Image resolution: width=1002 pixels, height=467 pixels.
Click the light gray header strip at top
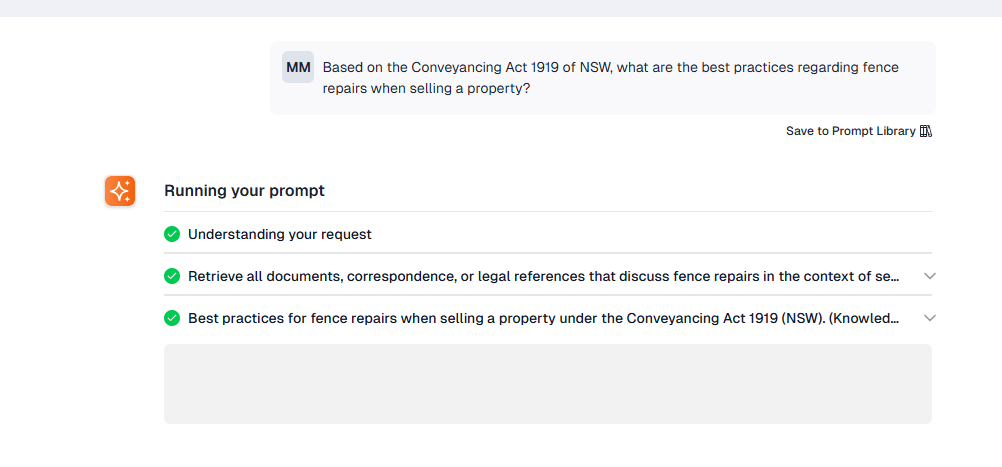[x=501, y=8]
